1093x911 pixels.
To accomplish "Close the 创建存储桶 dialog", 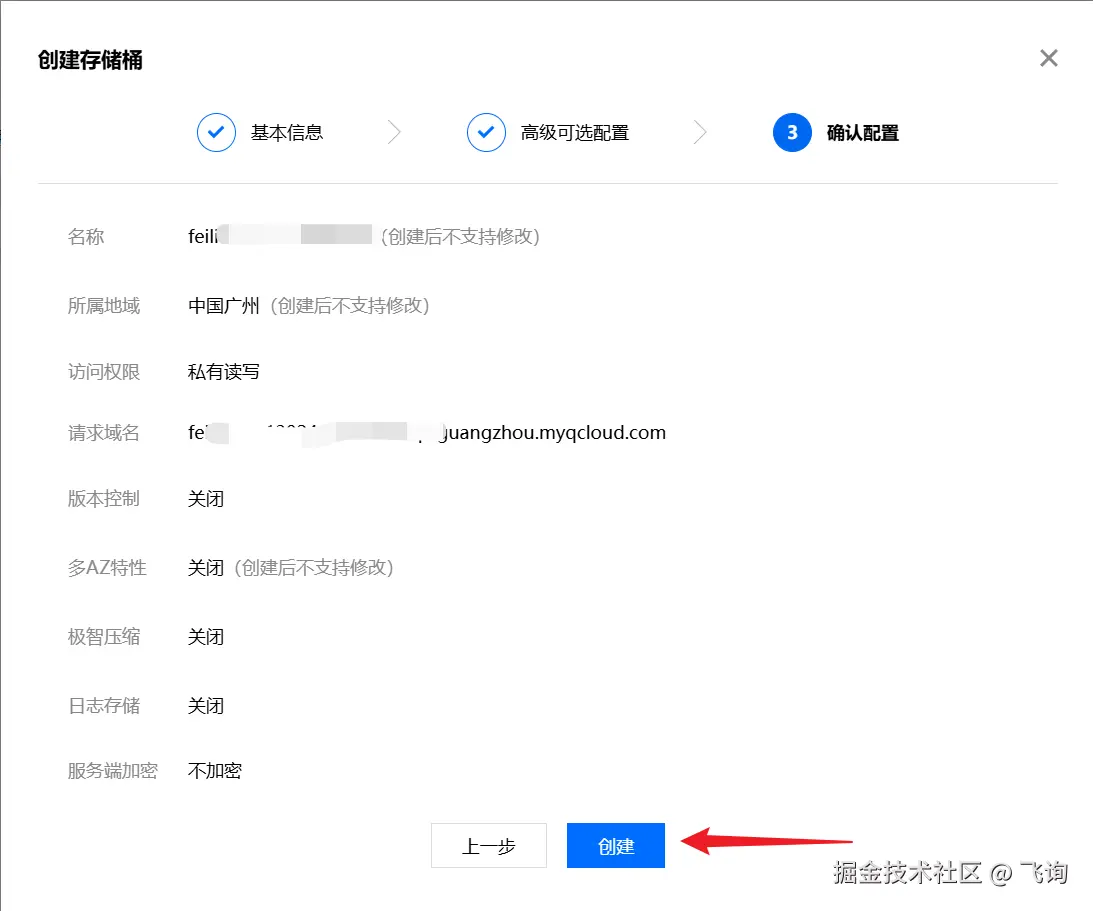I will pyautogui.click(x=1048, y=58).
